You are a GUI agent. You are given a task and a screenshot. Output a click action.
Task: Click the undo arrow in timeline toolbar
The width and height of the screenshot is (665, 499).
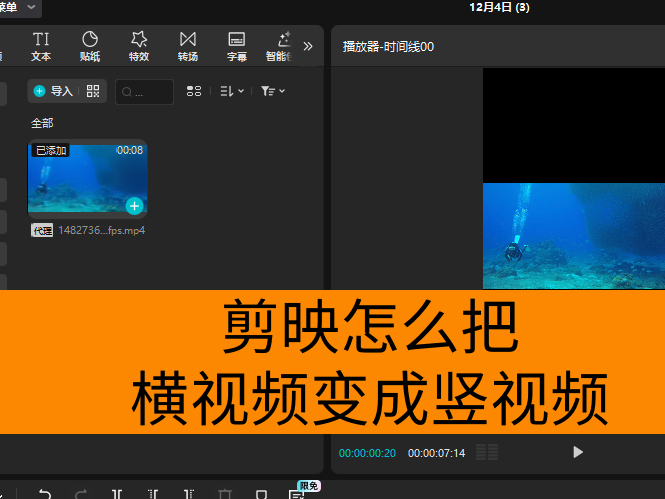tap(44, 493)
